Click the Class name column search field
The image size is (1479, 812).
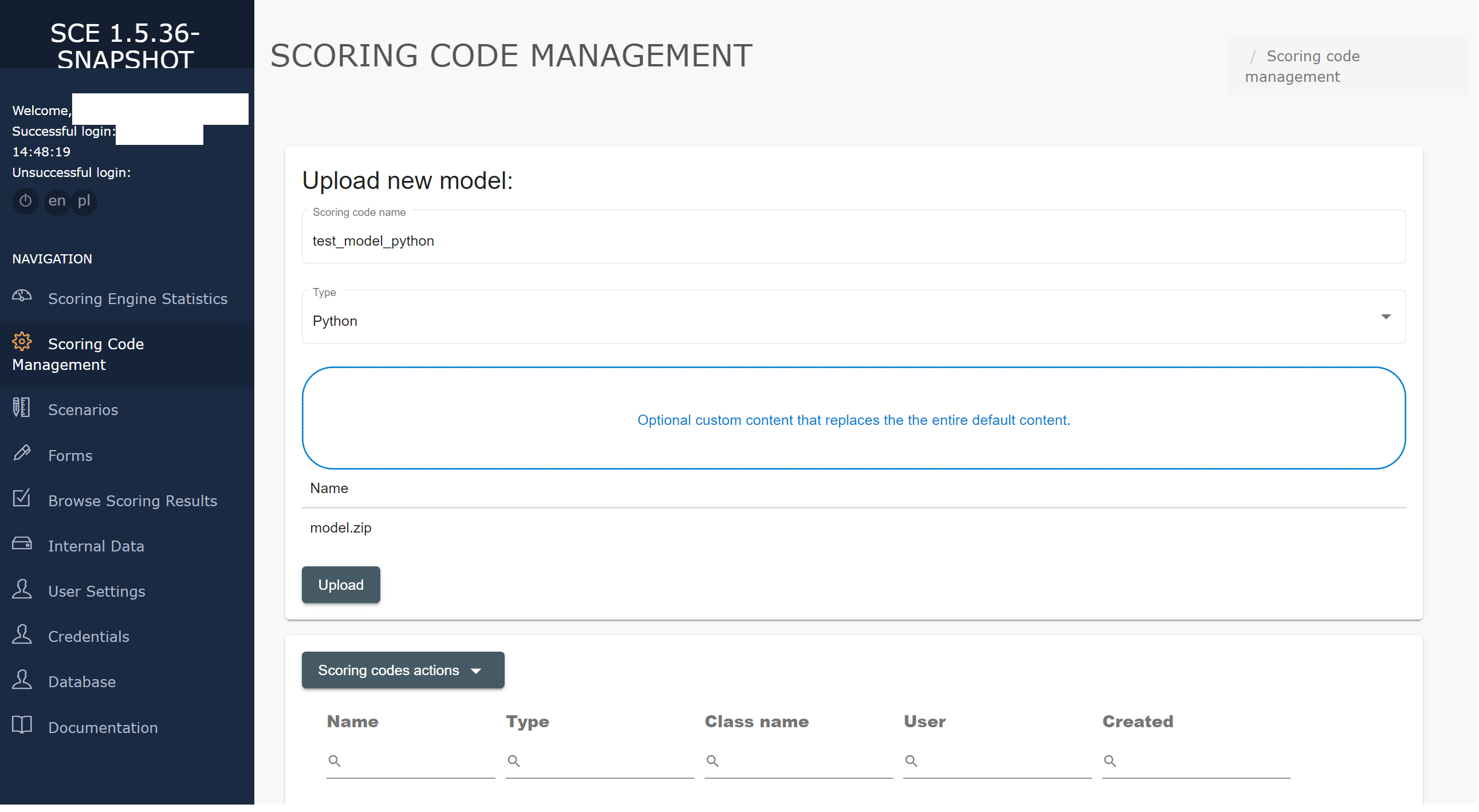pos(804,762)
